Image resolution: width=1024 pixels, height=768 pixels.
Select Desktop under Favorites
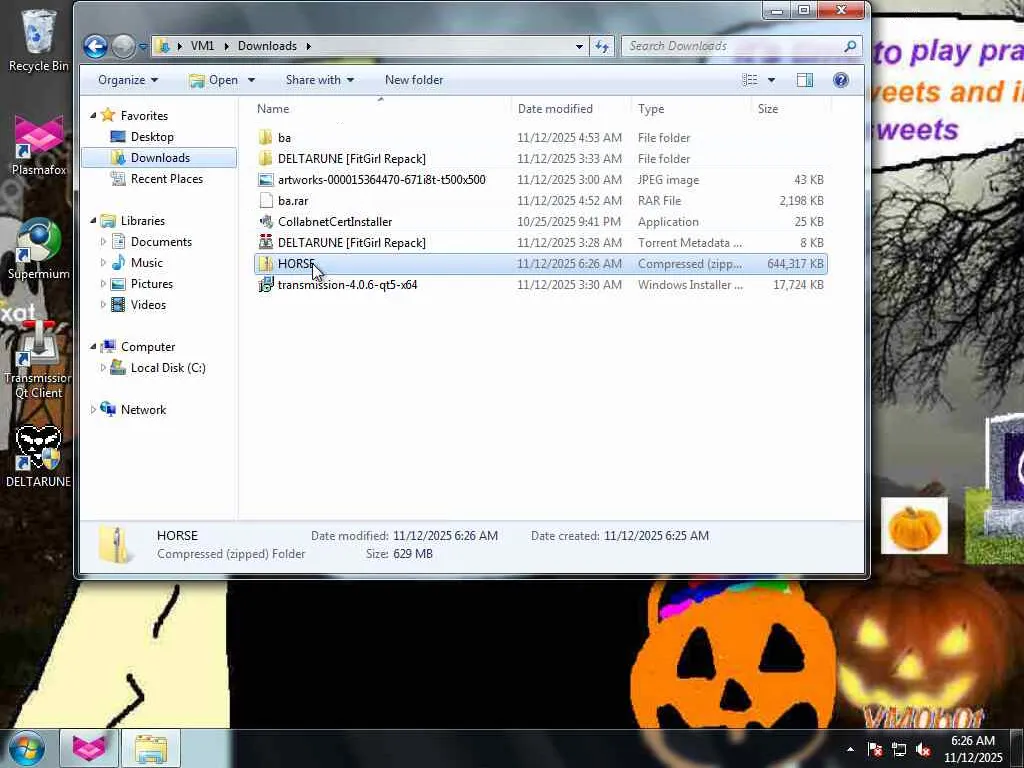pyautogui.click(x=152, y=136)
